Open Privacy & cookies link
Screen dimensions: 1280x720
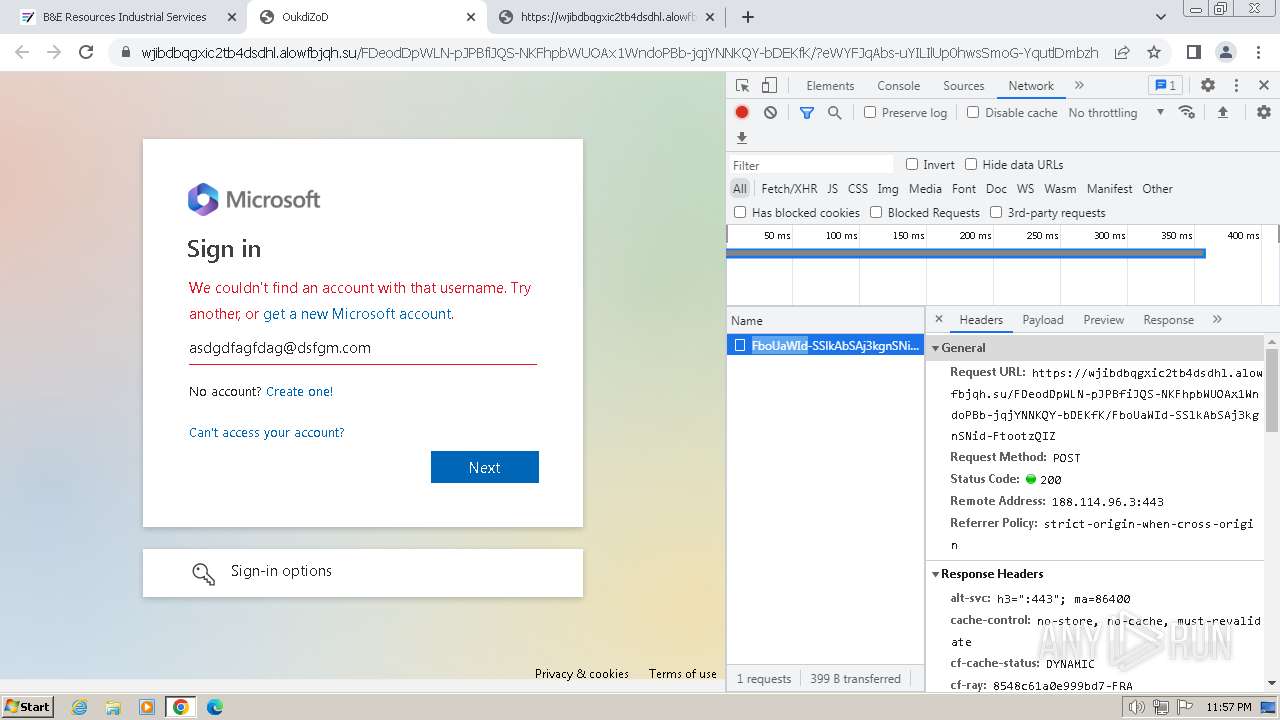582,674
